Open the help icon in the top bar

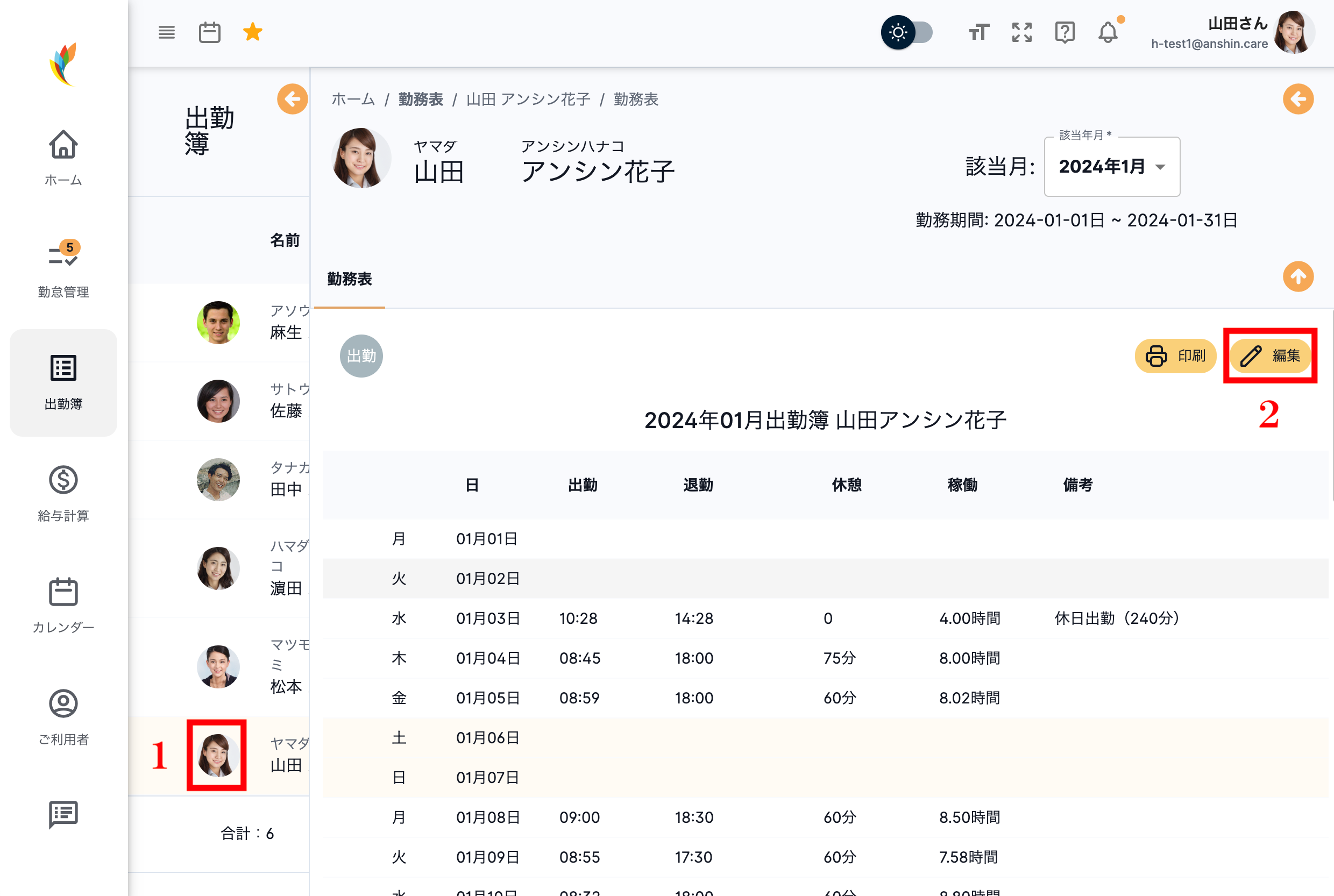click(x=1064, y=33)
